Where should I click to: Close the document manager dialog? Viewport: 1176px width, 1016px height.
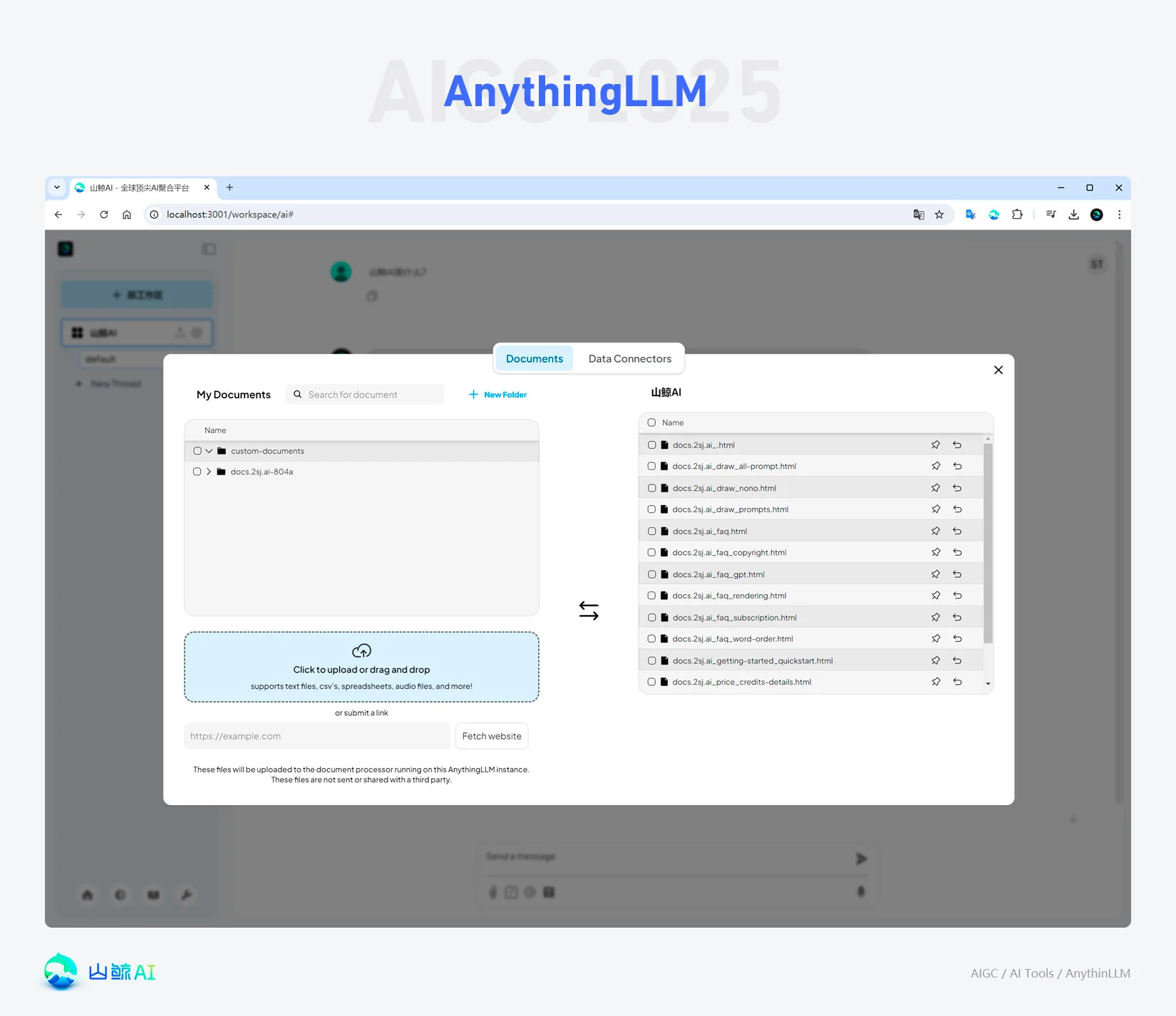[998, 370]
